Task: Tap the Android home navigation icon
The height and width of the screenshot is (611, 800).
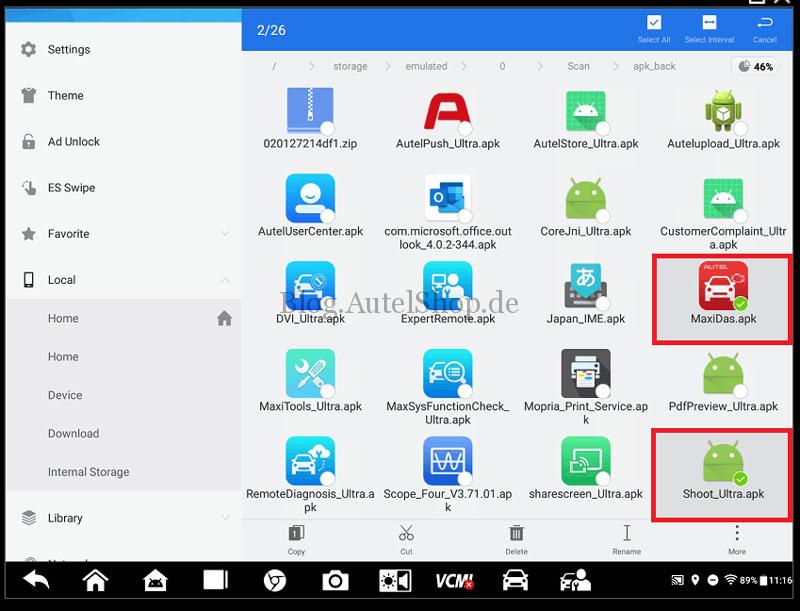Action: point(95,581)
